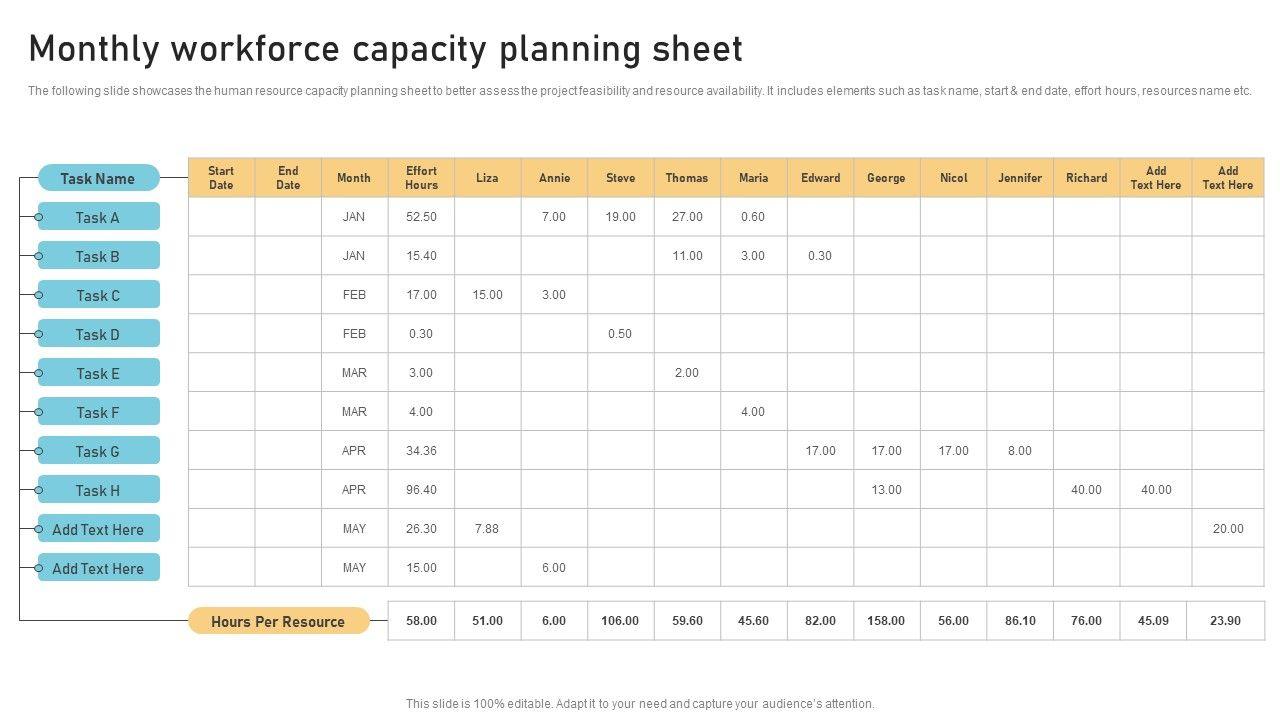Select the Task A label
Image resolution: width=1280 pixels, height=720 pixels.
click(98, 218)
